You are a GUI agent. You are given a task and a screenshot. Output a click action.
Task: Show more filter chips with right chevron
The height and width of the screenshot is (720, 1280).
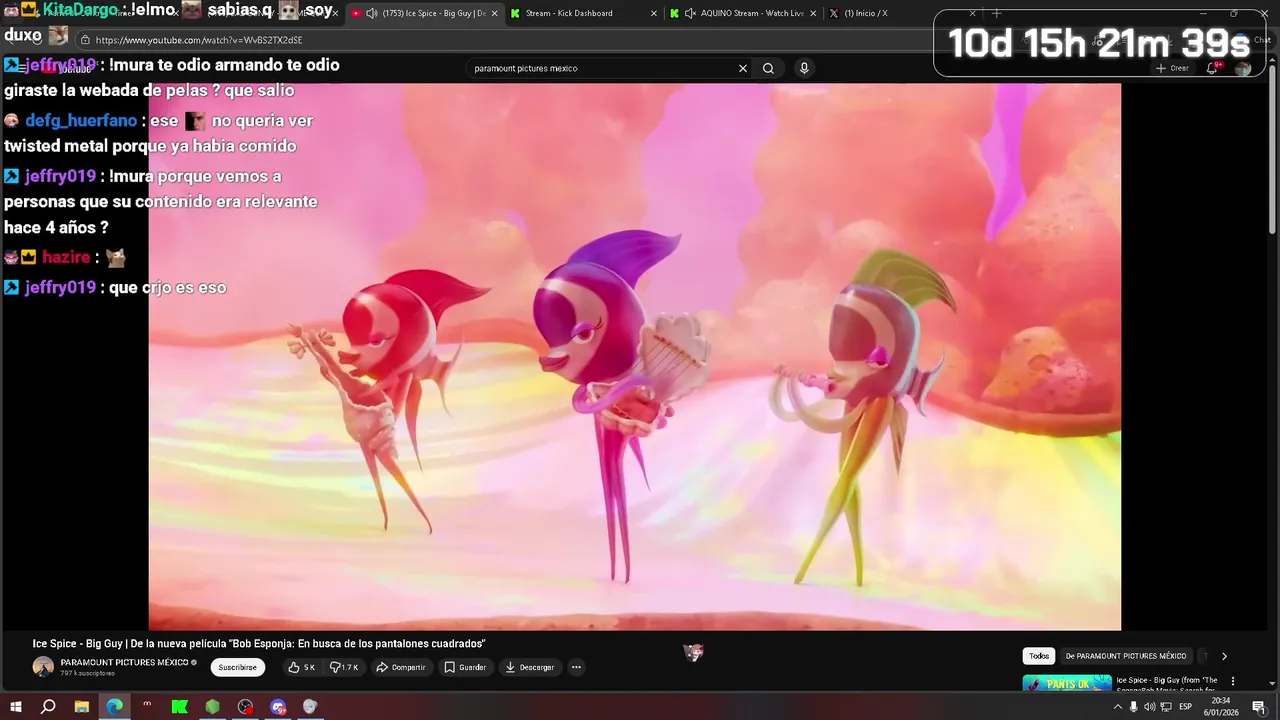tap(1224, 656)
